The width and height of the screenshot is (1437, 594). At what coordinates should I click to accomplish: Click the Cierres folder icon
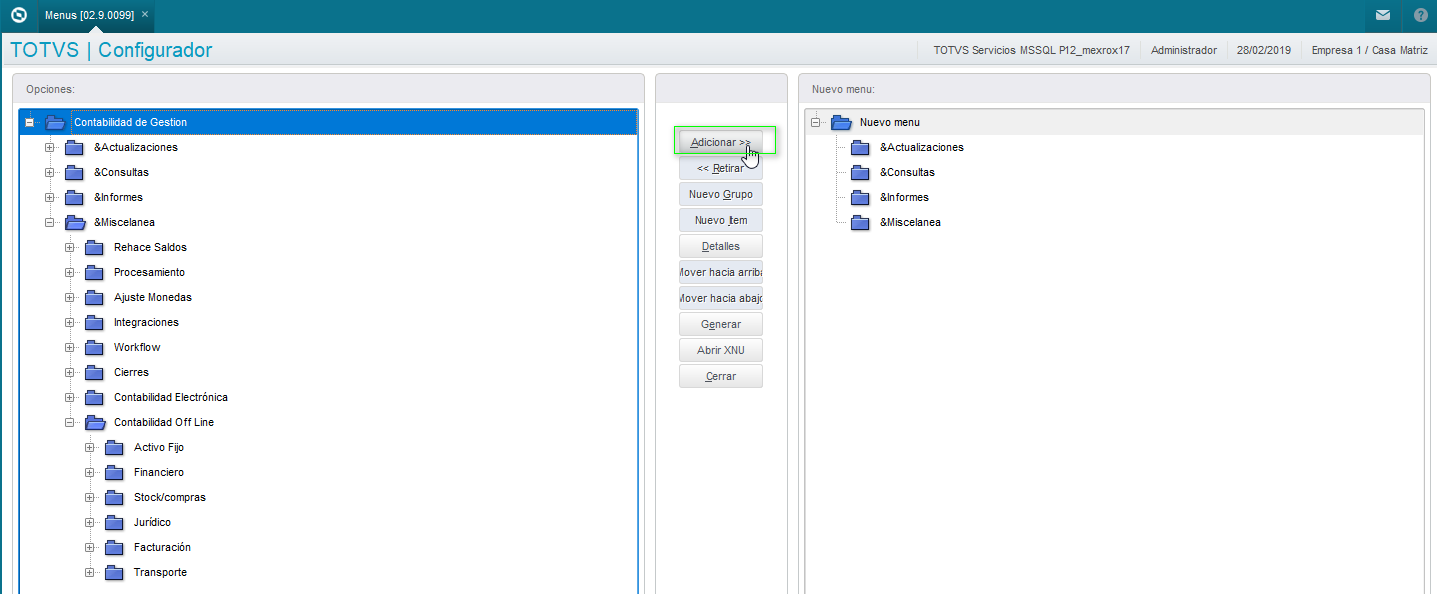(95, 372)
